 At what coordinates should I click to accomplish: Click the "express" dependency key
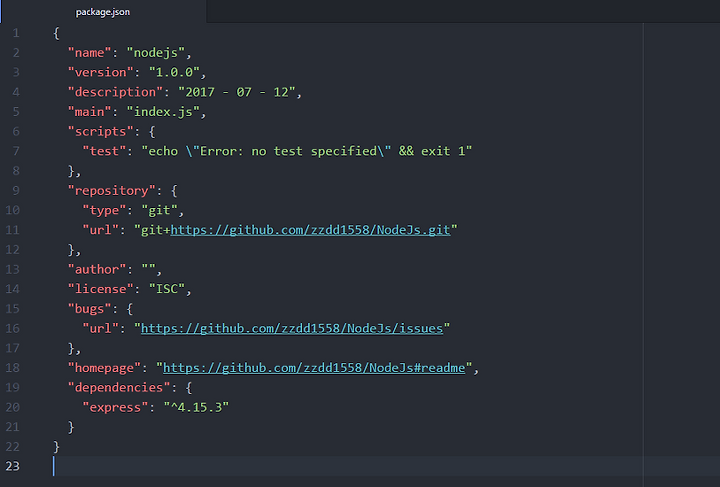click(115, 408)
